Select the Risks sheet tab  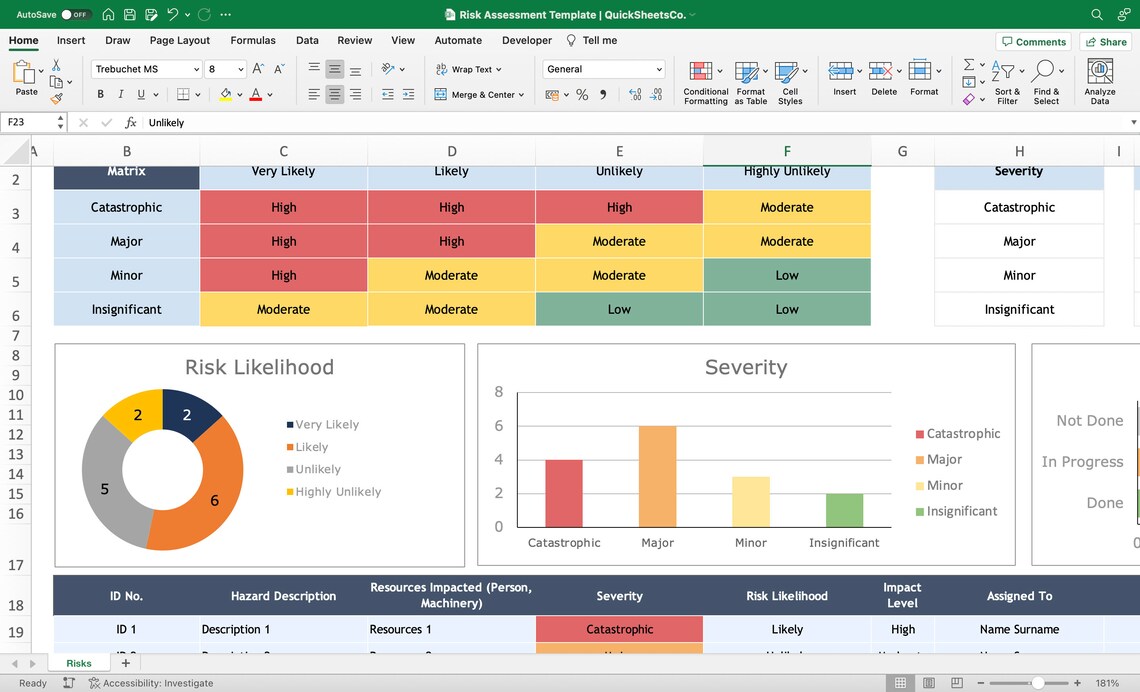[78, 662]
